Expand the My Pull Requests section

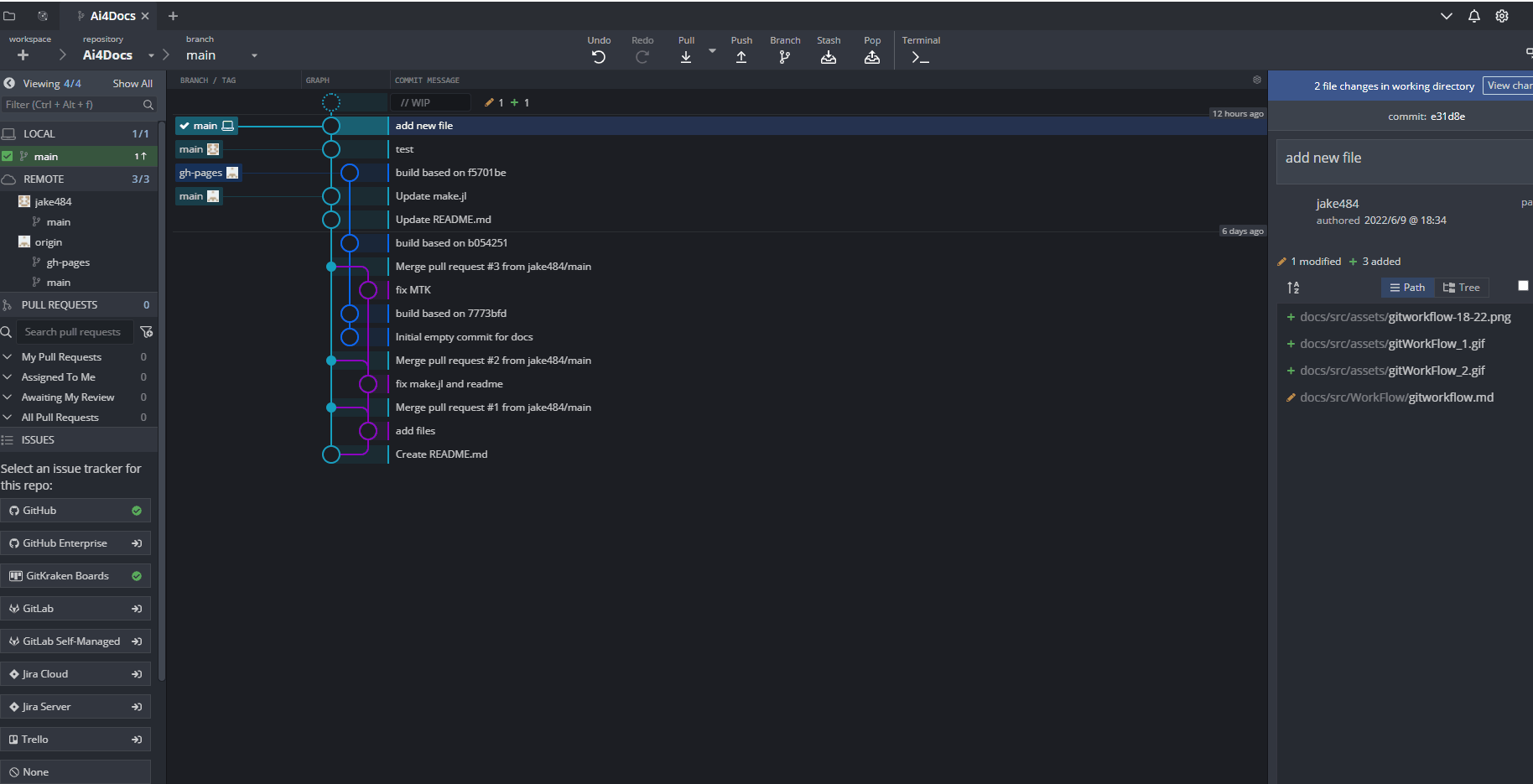(x=8, y=357)
